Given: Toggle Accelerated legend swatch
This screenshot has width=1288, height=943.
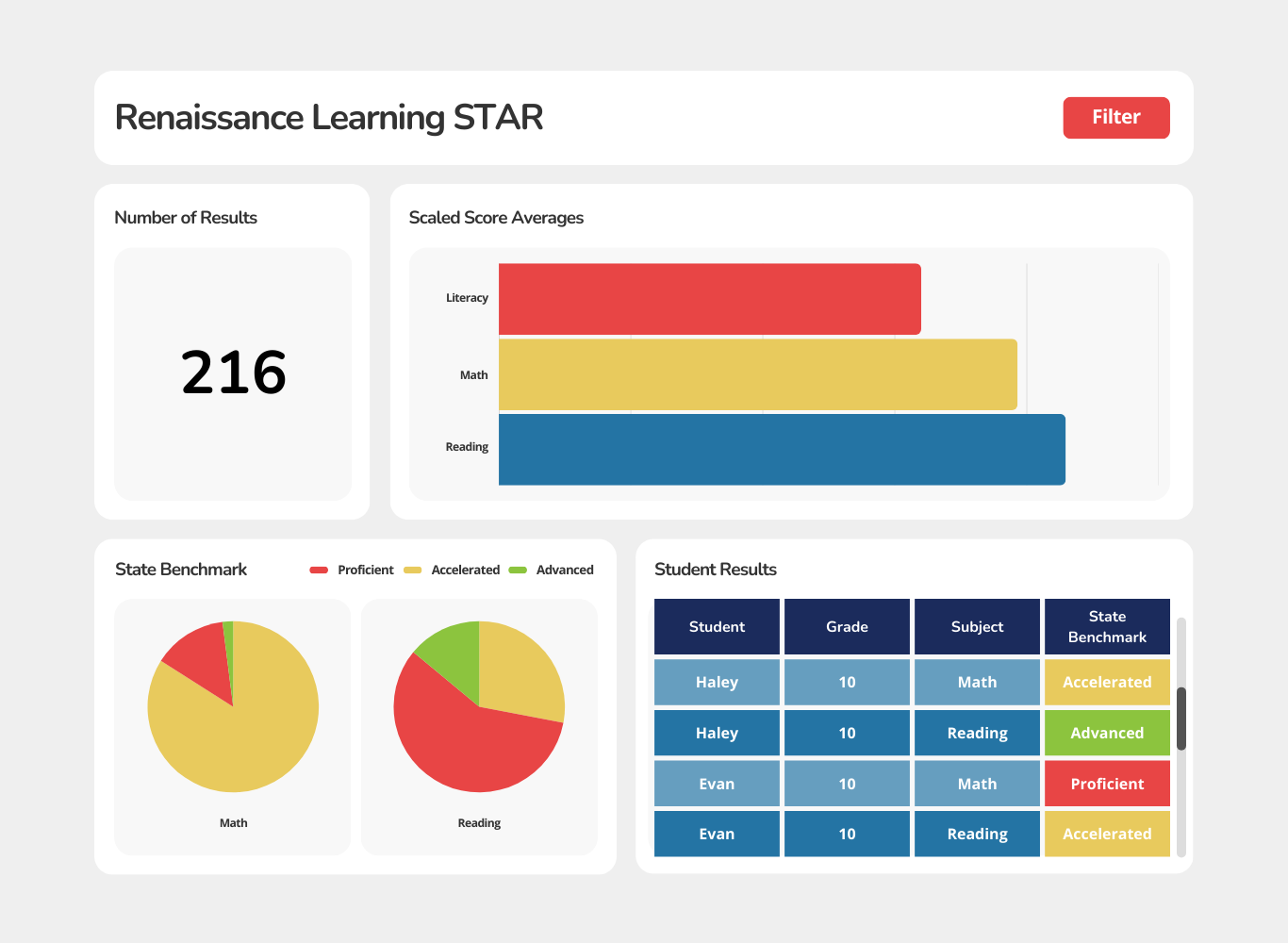Looking at the screenshot, I should coord(412,570).
